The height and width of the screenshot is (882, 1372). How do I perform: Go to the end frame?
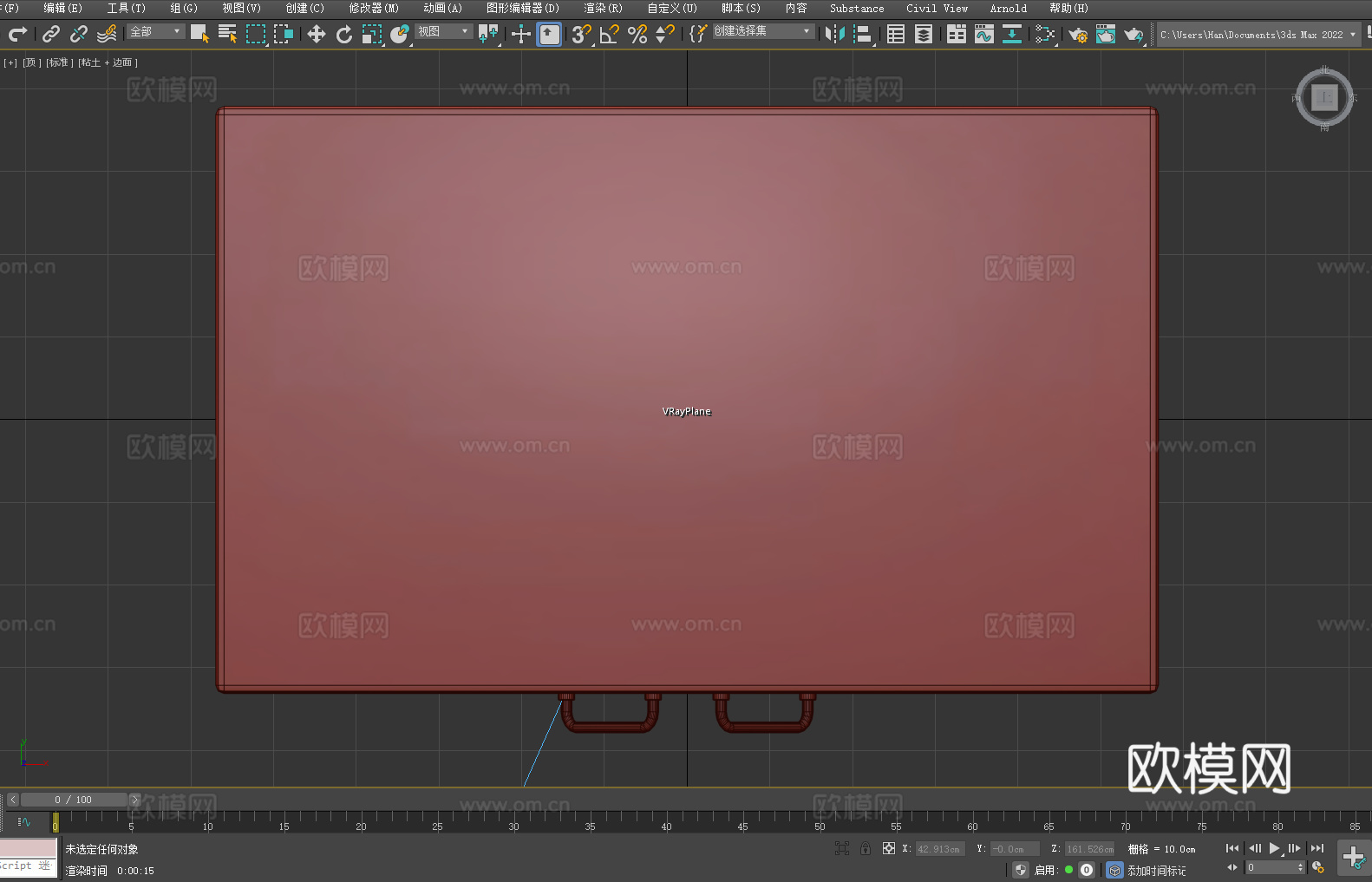coord(1317,848)
